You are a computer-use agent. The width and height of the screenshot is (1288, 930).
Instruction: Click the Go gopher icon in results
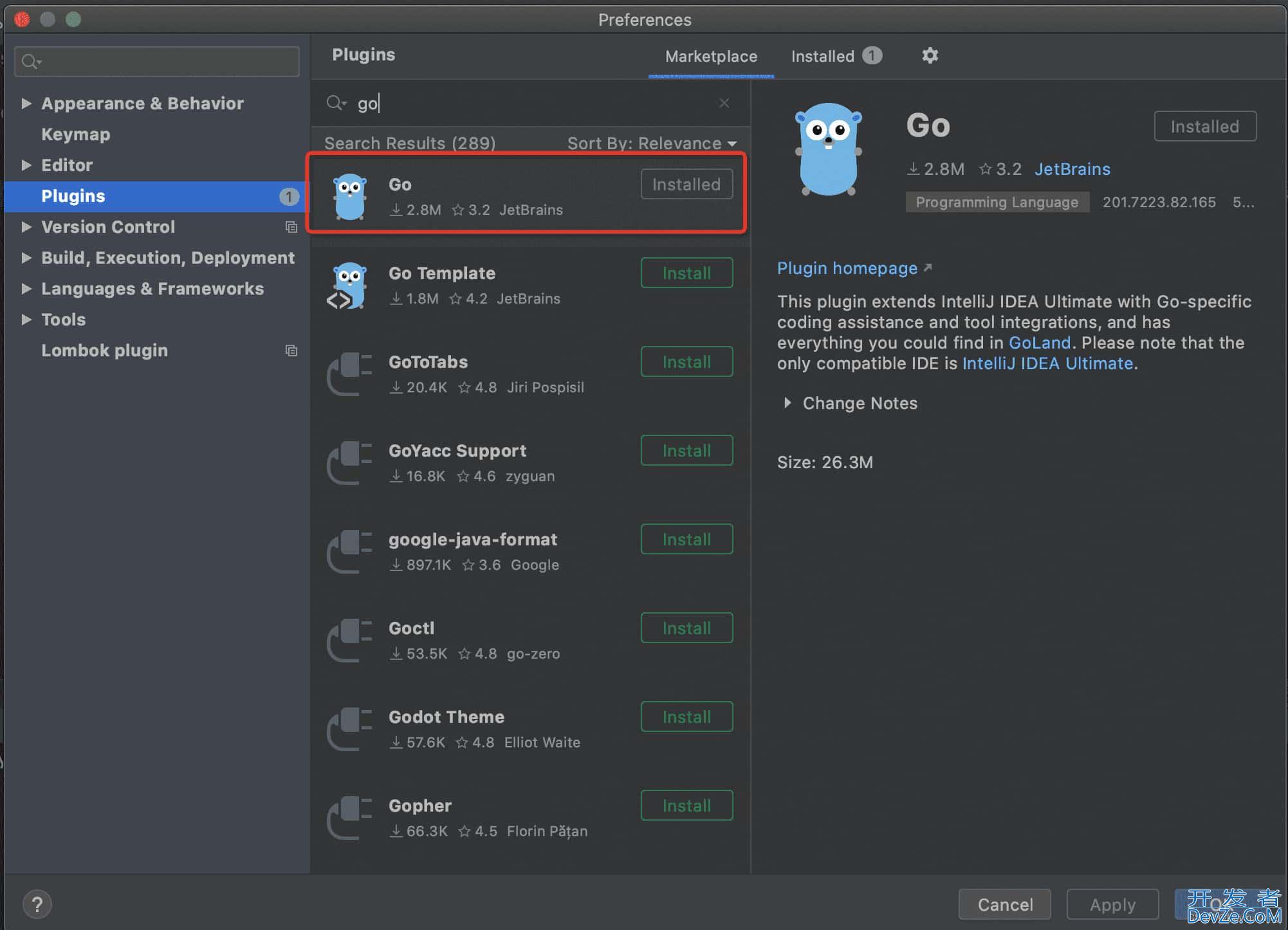[350, 197]
